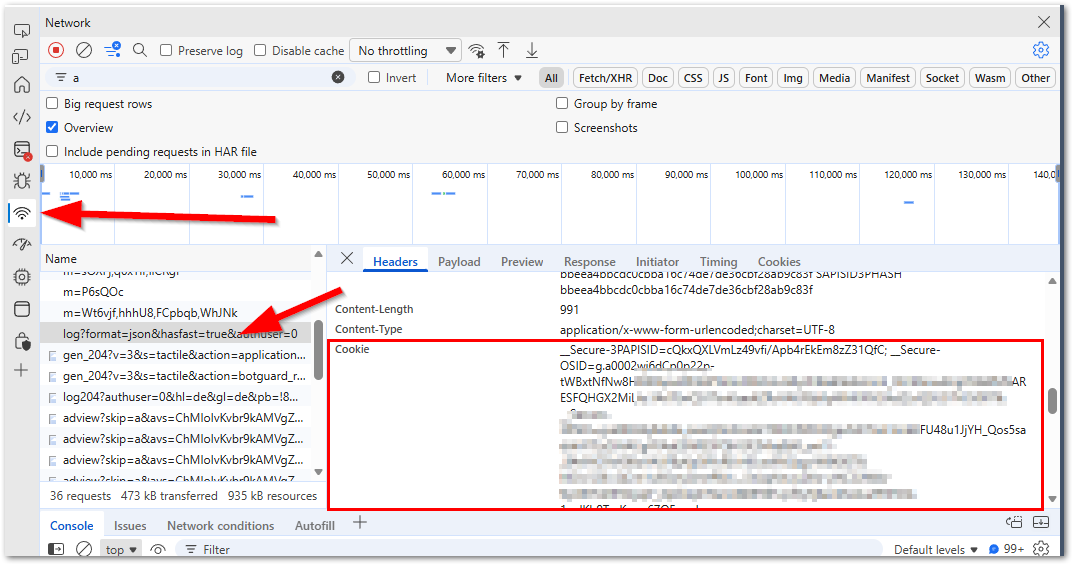Screen dimensions: 1073x565
Task: Open Network settings gear icon
Action: pyautogui.click(x=1041, y=50)
